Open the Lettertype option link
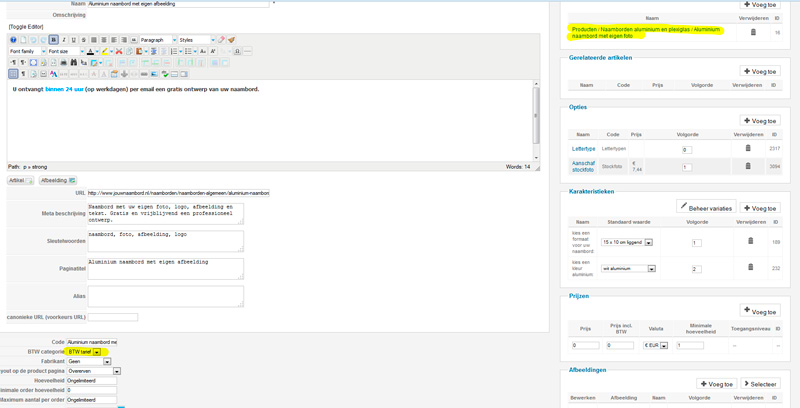The width and height of the screenshot is (800, 408). point(583,149)
